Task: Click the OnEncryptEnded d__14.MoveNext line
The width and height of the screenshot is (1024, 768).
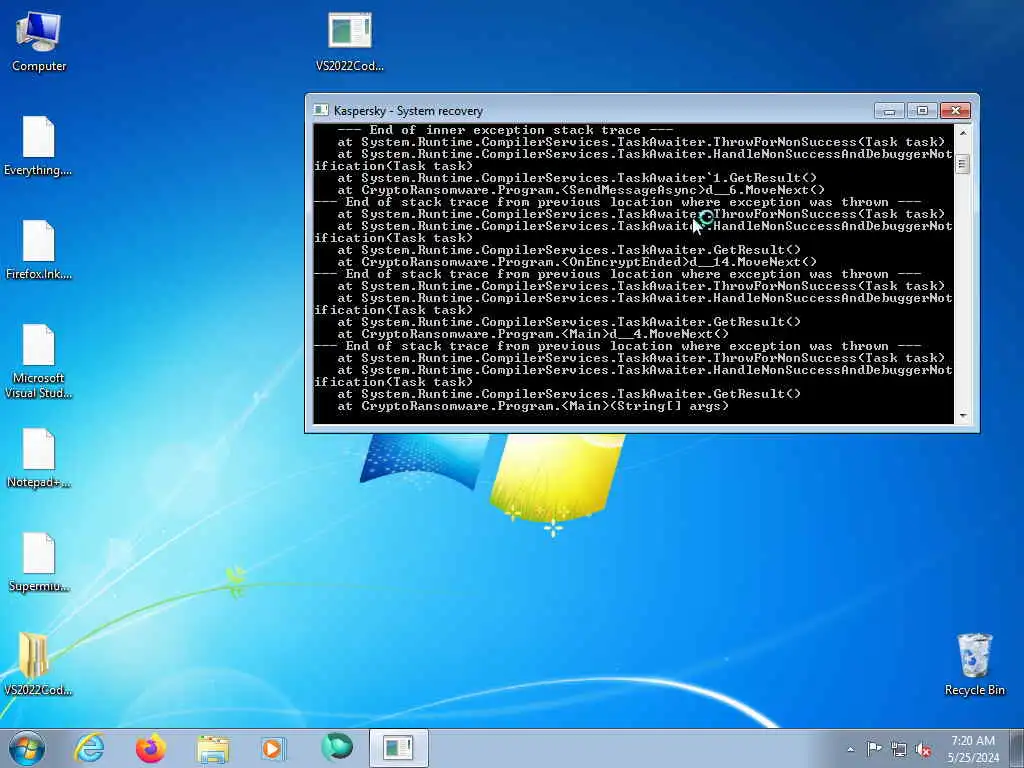Action: point(577,262)
